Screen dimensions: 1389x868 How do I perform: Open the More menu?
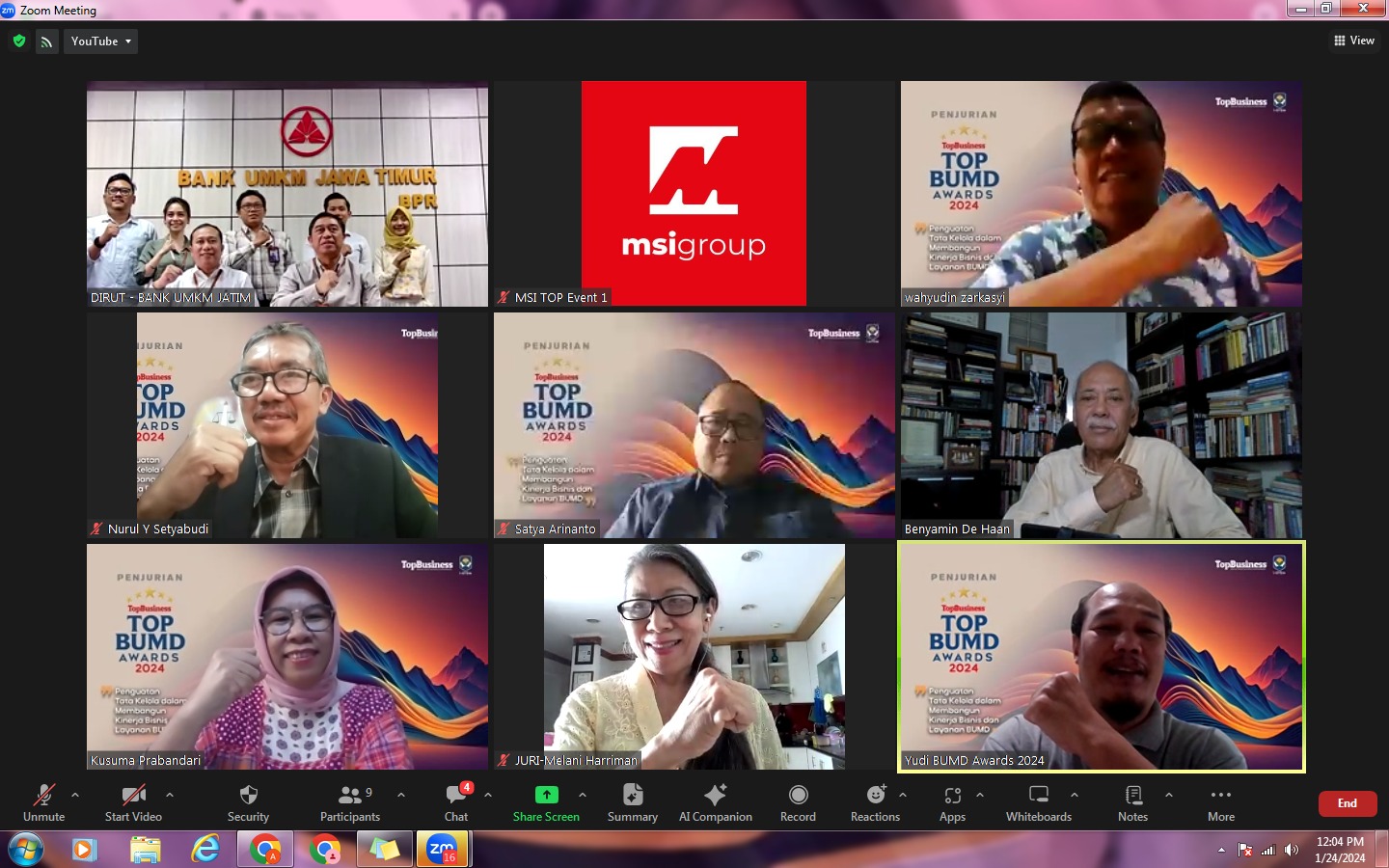tap(1221, 796)
